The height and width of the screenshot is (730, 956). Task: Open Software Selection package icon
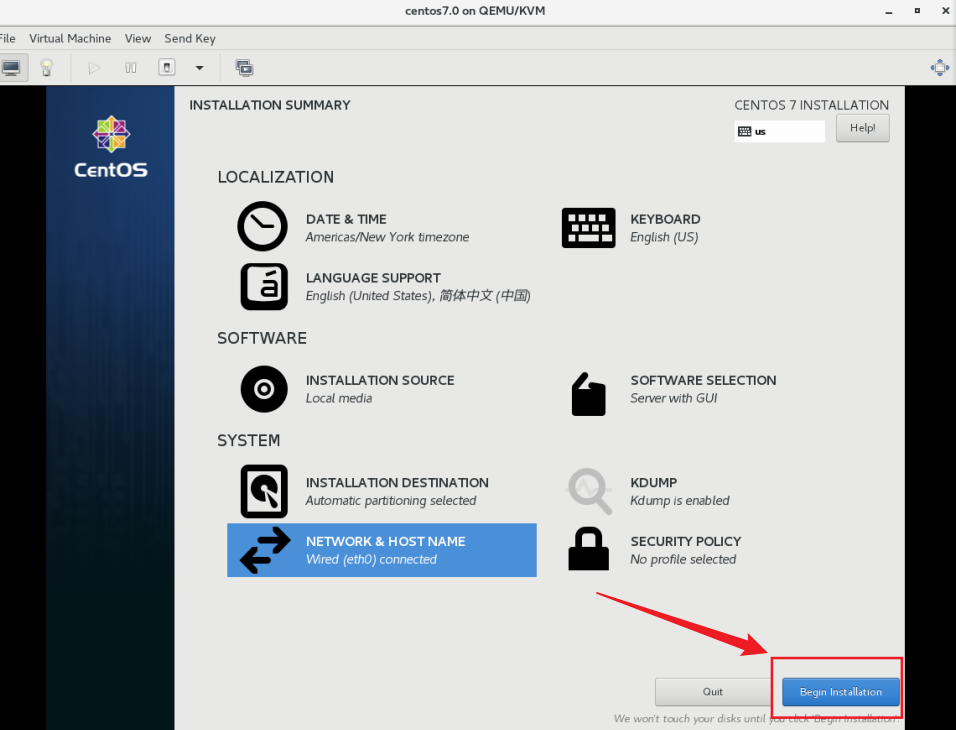coord(588,394)
